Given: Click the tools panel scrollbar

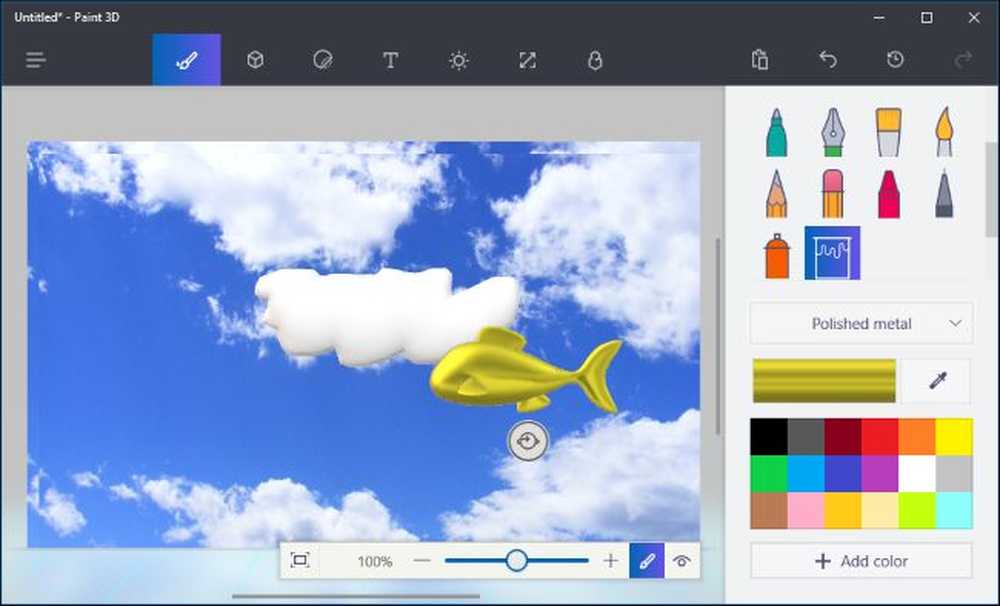Looking at the screenshot, I should click(992, 189).
